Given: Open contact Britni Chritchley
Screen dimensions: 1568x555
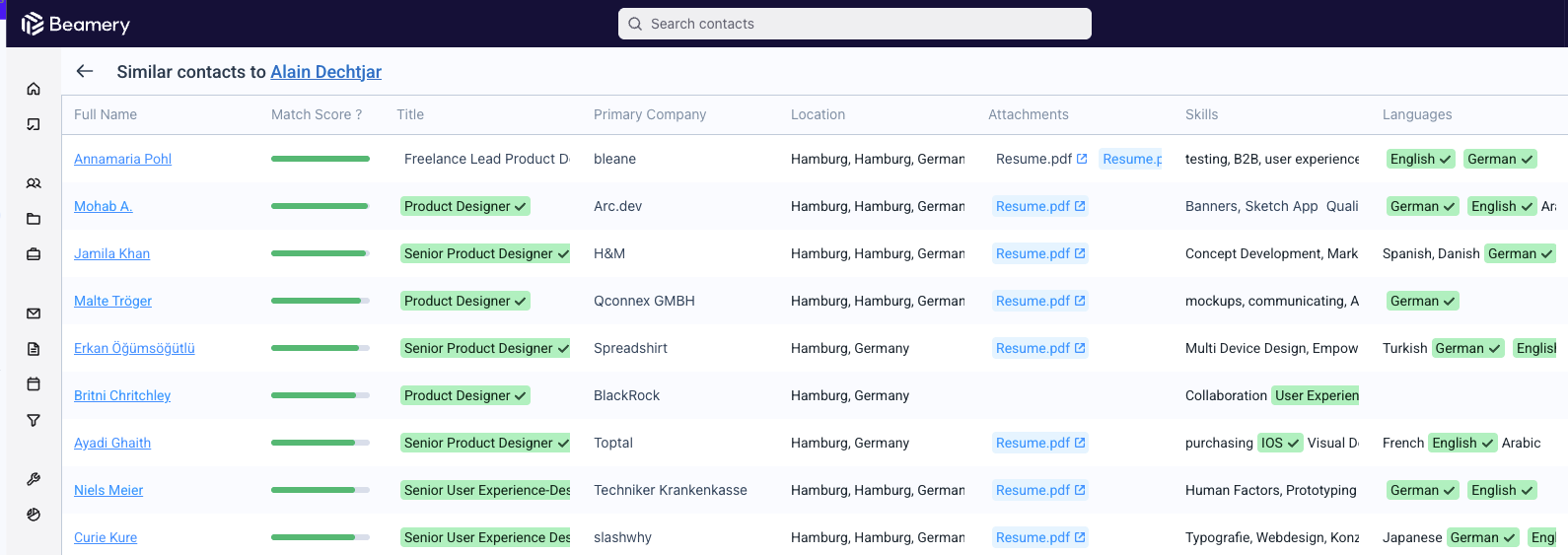Looking at the screenshot, I should point(122,395).
